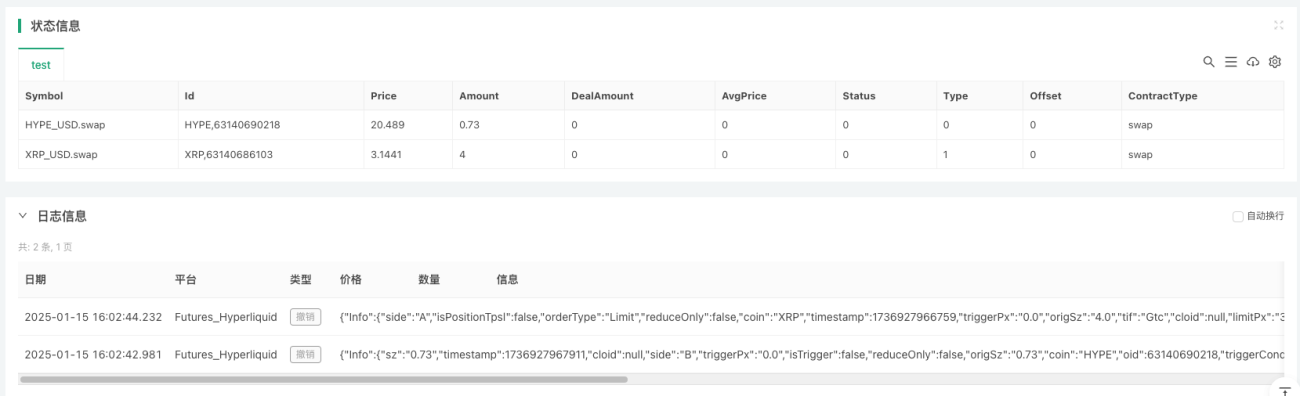The height and width of the screenshot is (396, 1300).
Task: Click the XRP log JSON info text
Action: [811, 316]
